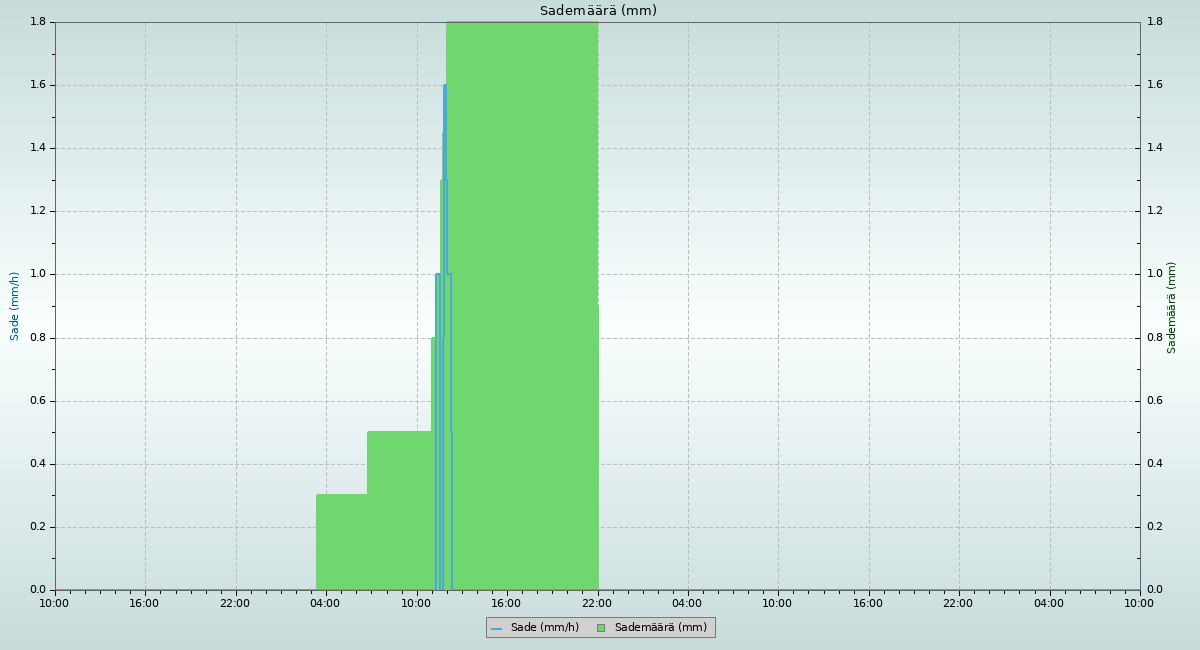Click the 0.2 tick label on right axis
This screenshot has height=650, width=1200.
pos(1154,527)
